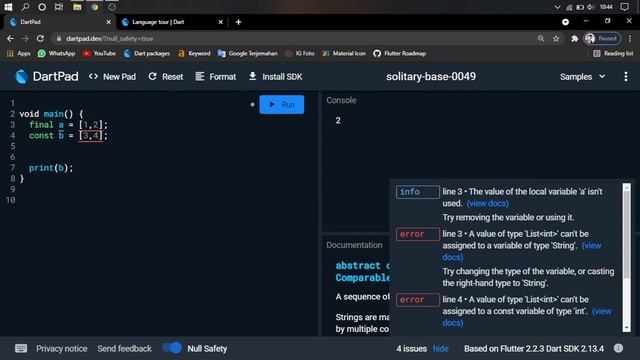Select the first error badge for line 3
This screenshot has width=640, height=360.
point(418,234)
